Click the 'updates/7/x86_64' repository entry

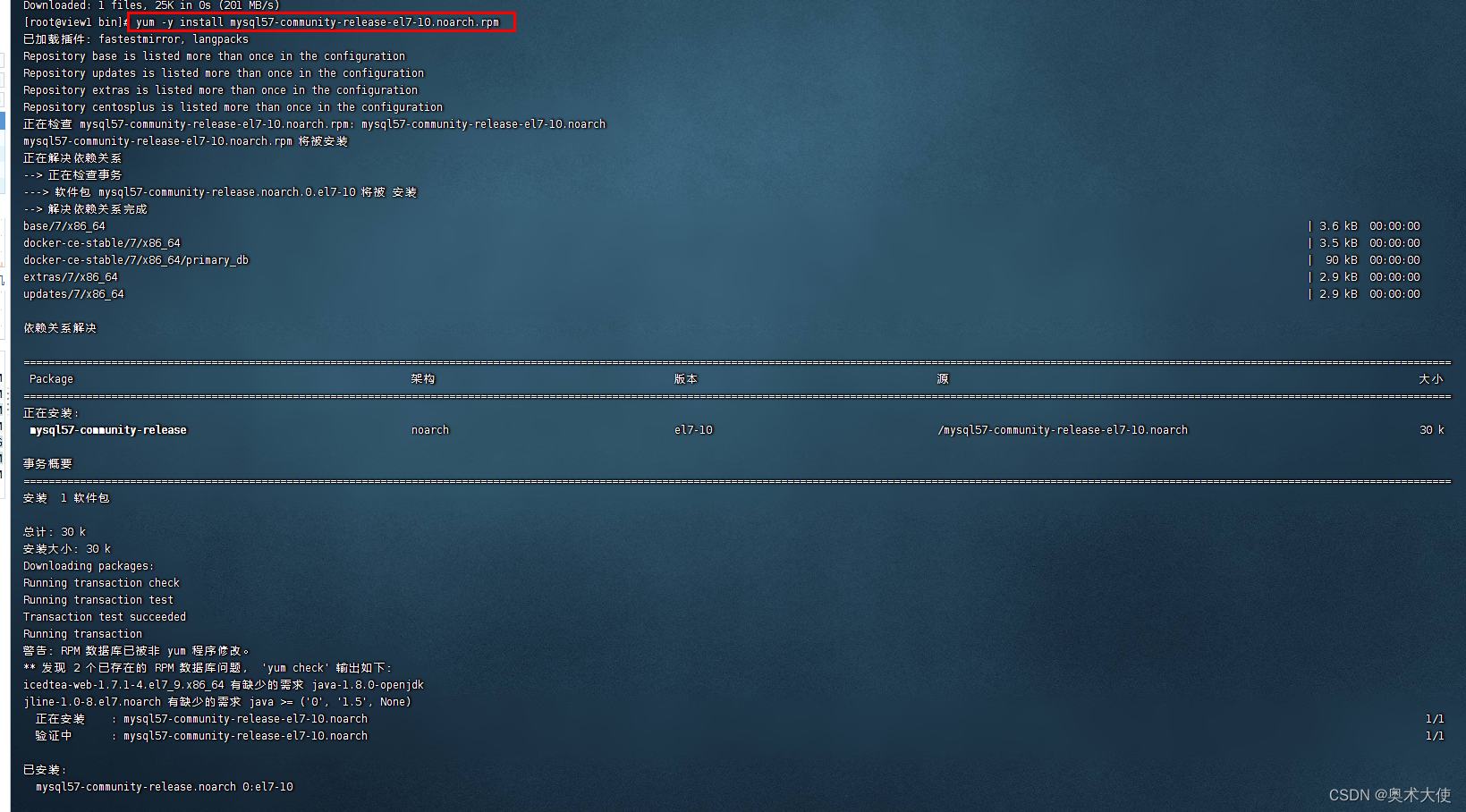tap(73, 294)
